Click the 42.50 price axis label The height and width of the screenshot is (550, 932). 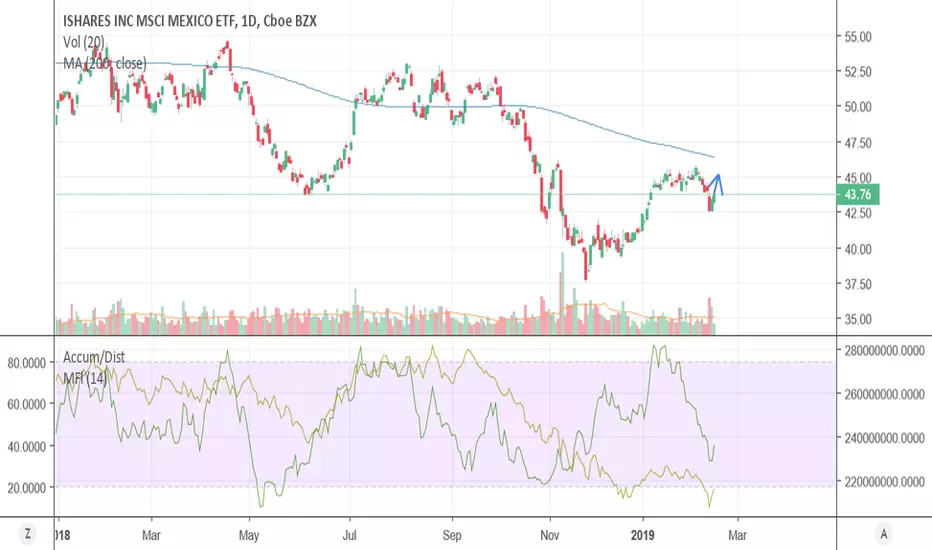(x=858, y=213)
